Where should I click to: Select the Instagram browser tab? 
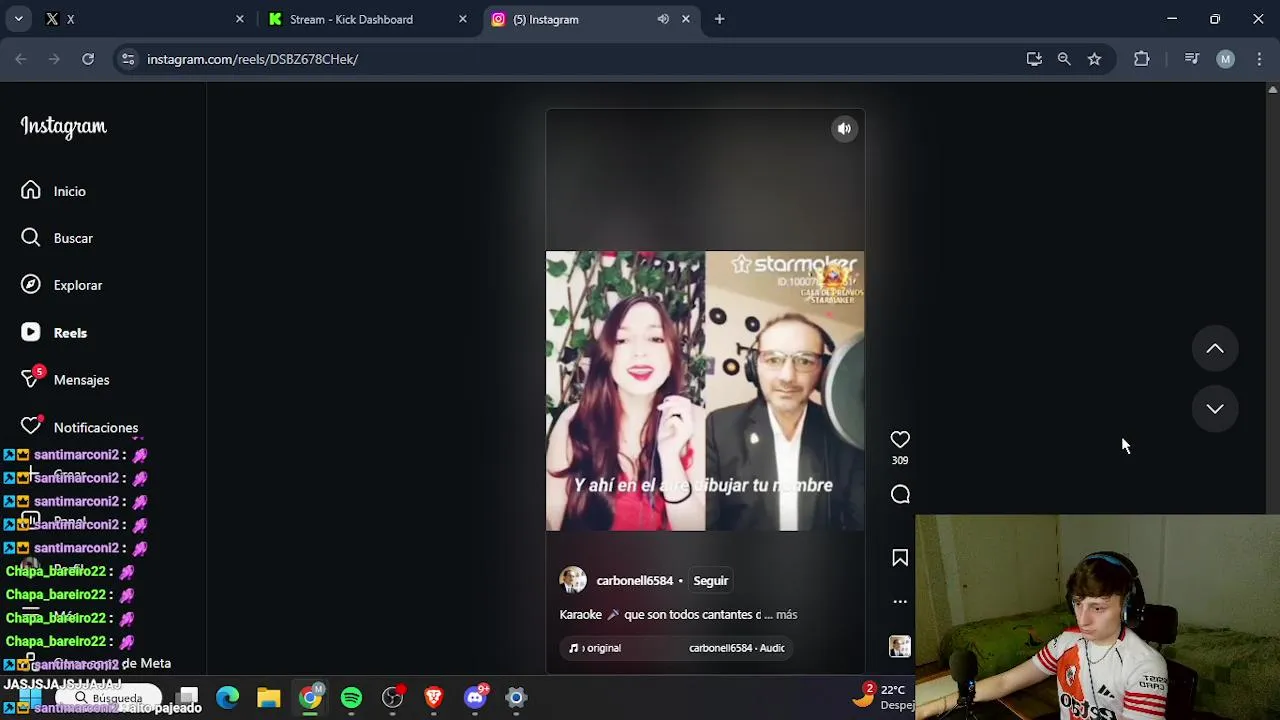point(590,19)
